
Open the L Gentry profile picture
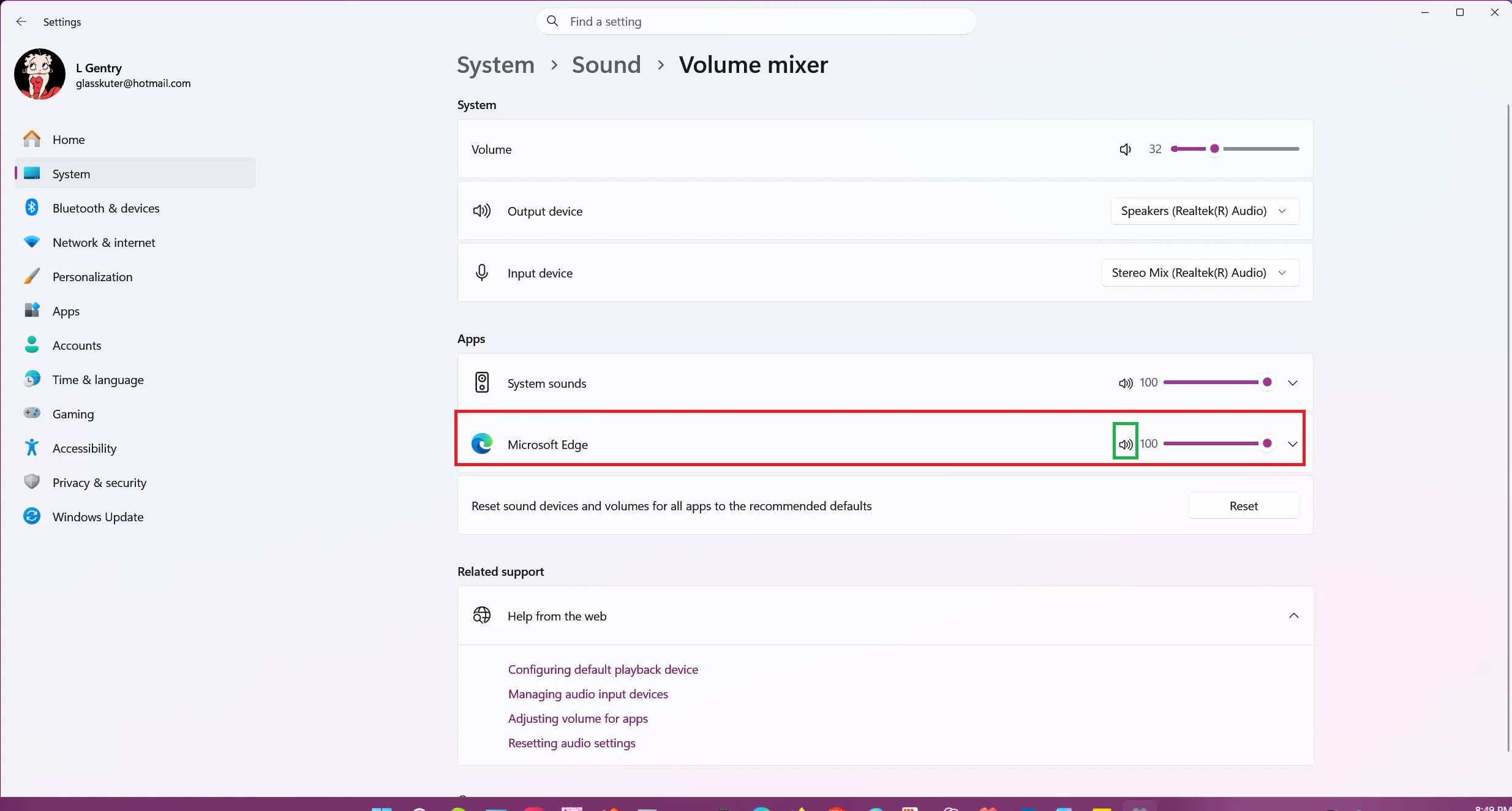point(40,74)
